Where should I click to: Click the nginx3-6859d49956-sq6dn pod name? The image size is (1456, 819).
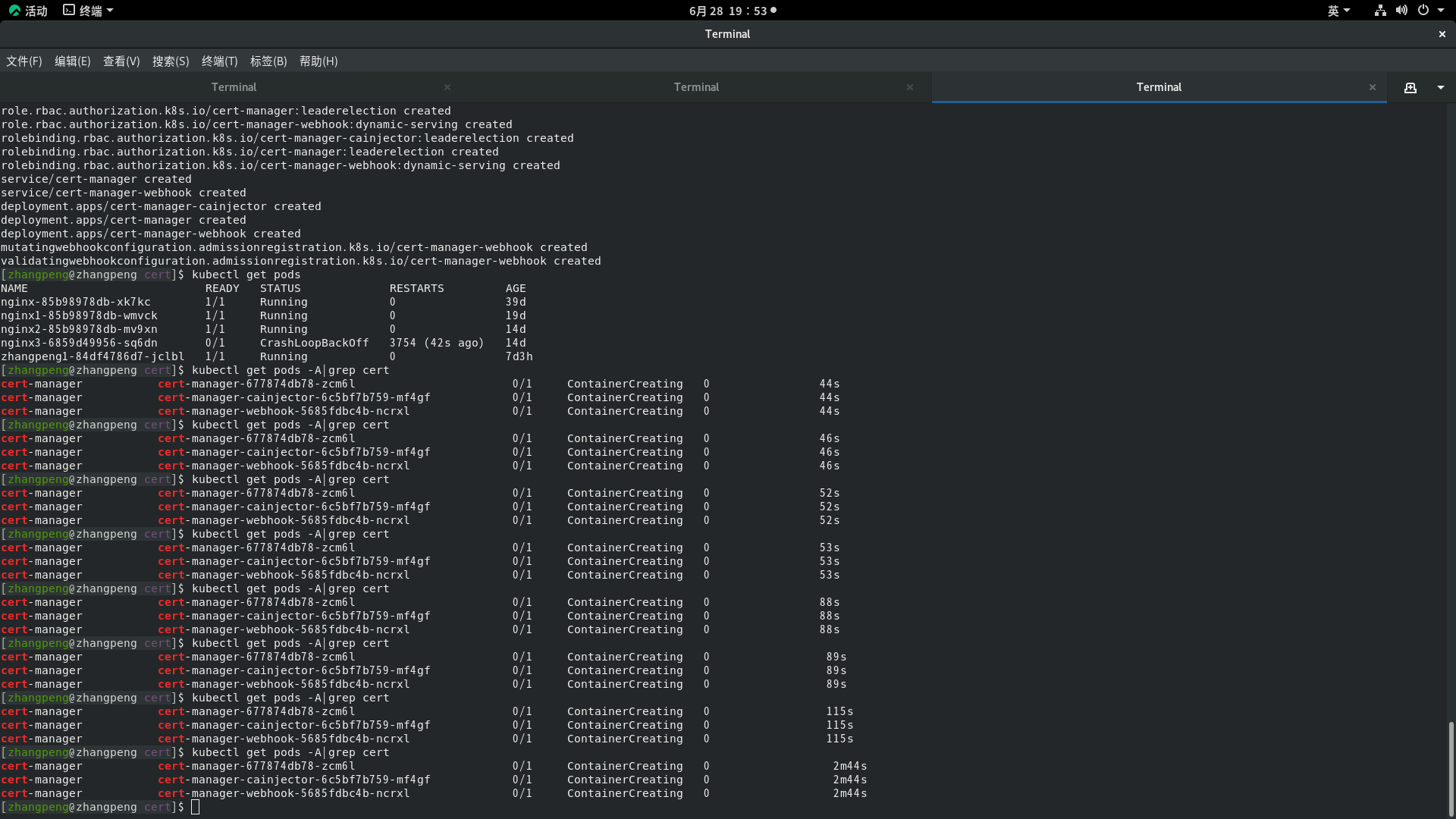79,343
